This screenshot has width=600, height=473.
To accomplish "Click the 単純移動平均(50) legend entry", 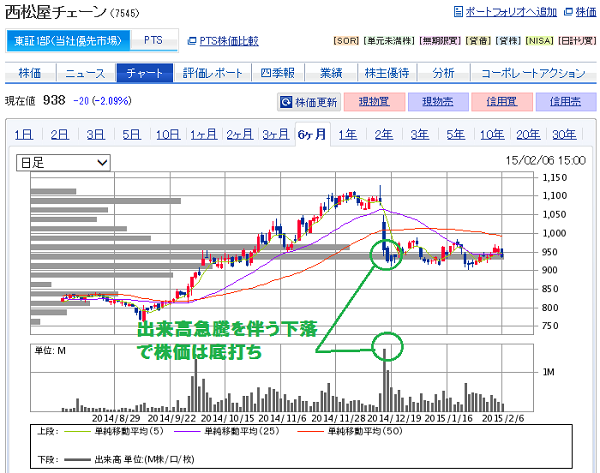I will tap(350, 431).
